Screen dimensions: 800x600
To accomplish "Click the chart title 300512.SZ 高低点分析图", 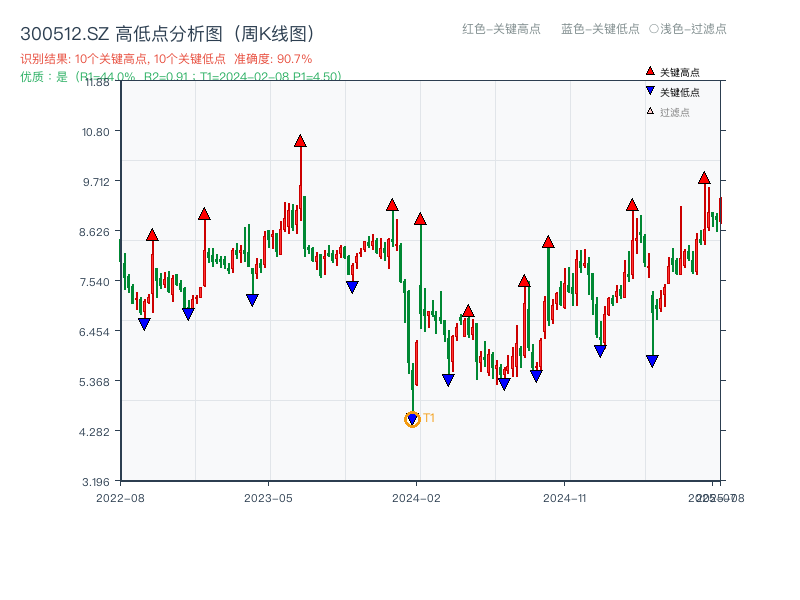I will 165,31.
